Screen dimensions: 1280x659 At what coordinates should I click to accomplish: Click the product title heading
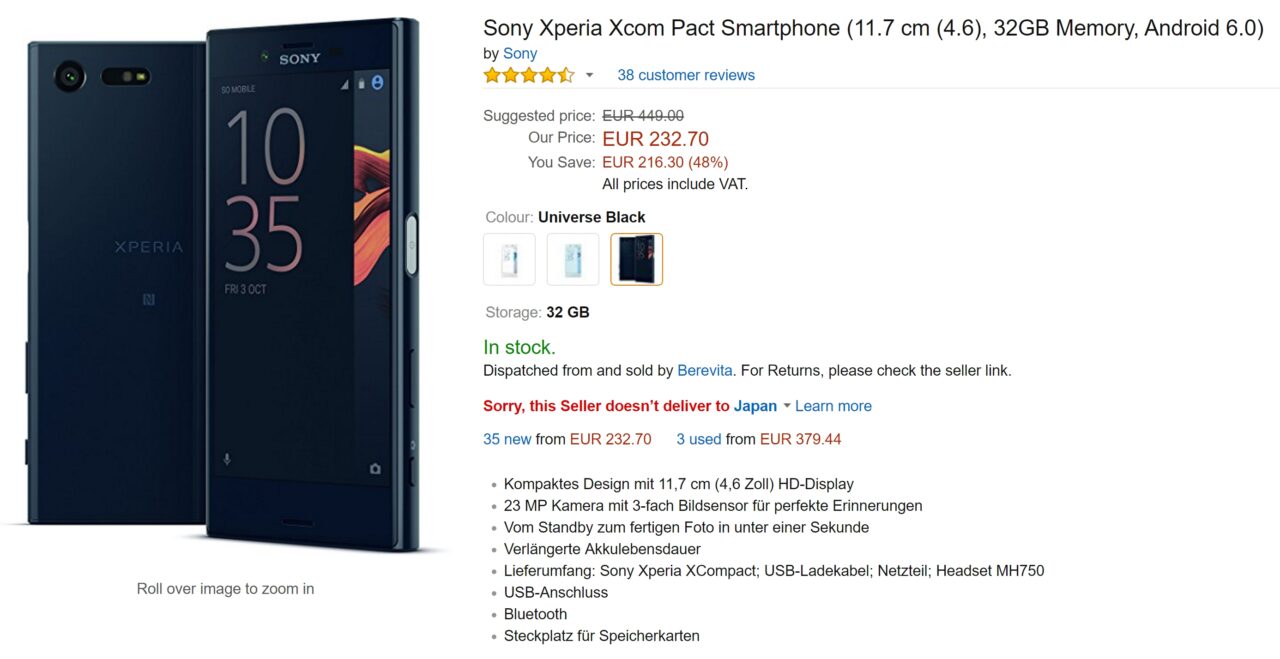[873, 28]
